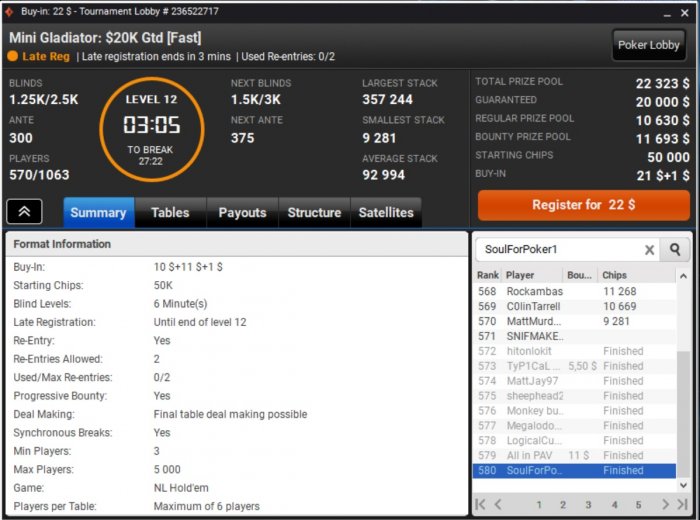Click Final table deal making possible text

point(230,414)
